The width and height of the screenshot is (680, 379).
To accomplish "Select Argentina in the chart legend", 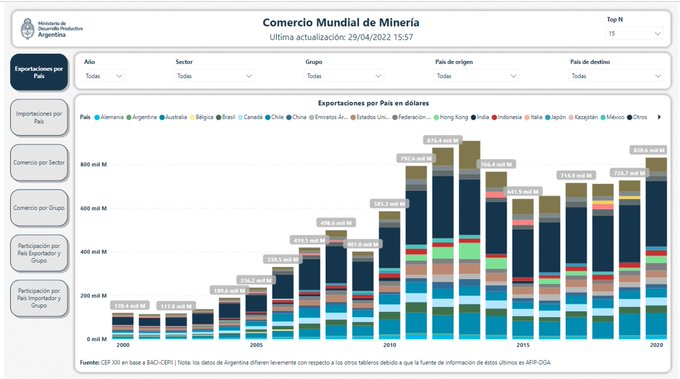I will (141, 117).
